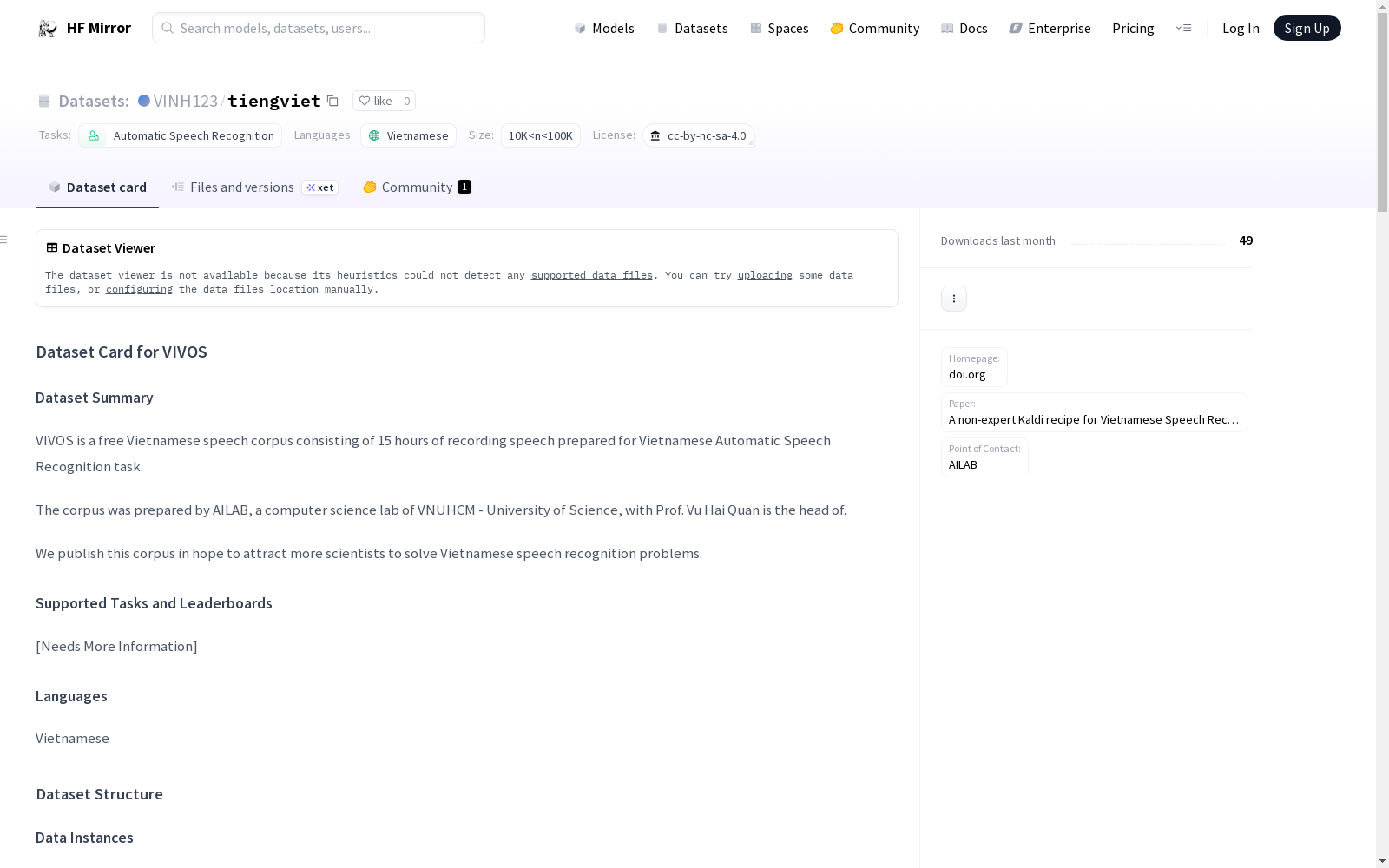1389x868 pixels.
Task: Click the Dataset Summary heading
Action: (x=95, y=398)
